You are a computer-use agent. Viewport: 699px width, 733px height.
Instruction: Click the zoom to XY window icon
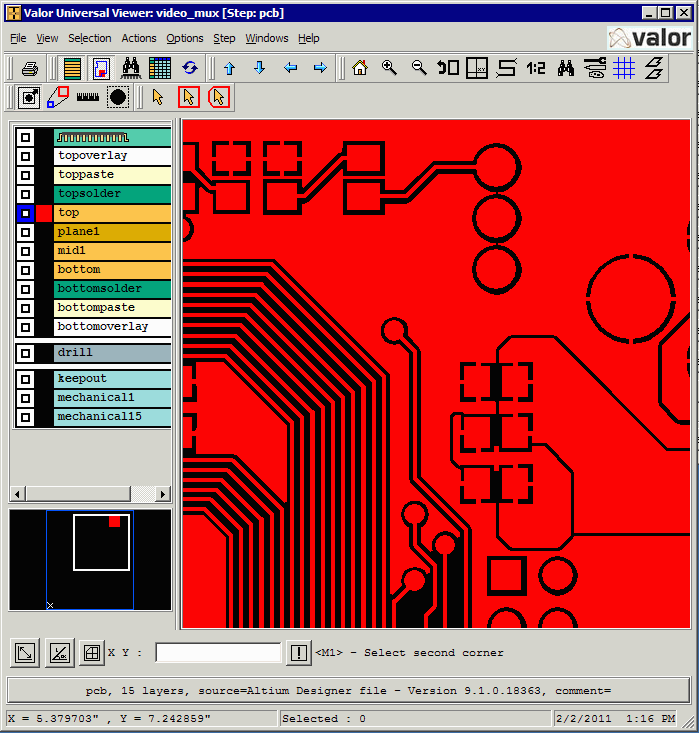(x=477, y=69)
